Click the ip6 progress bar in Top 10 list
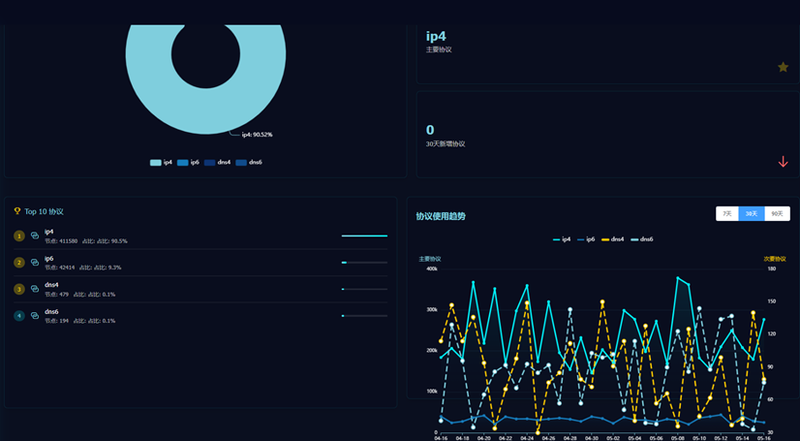This screenshot has height=441, width=800. click(x=364, y=262)
